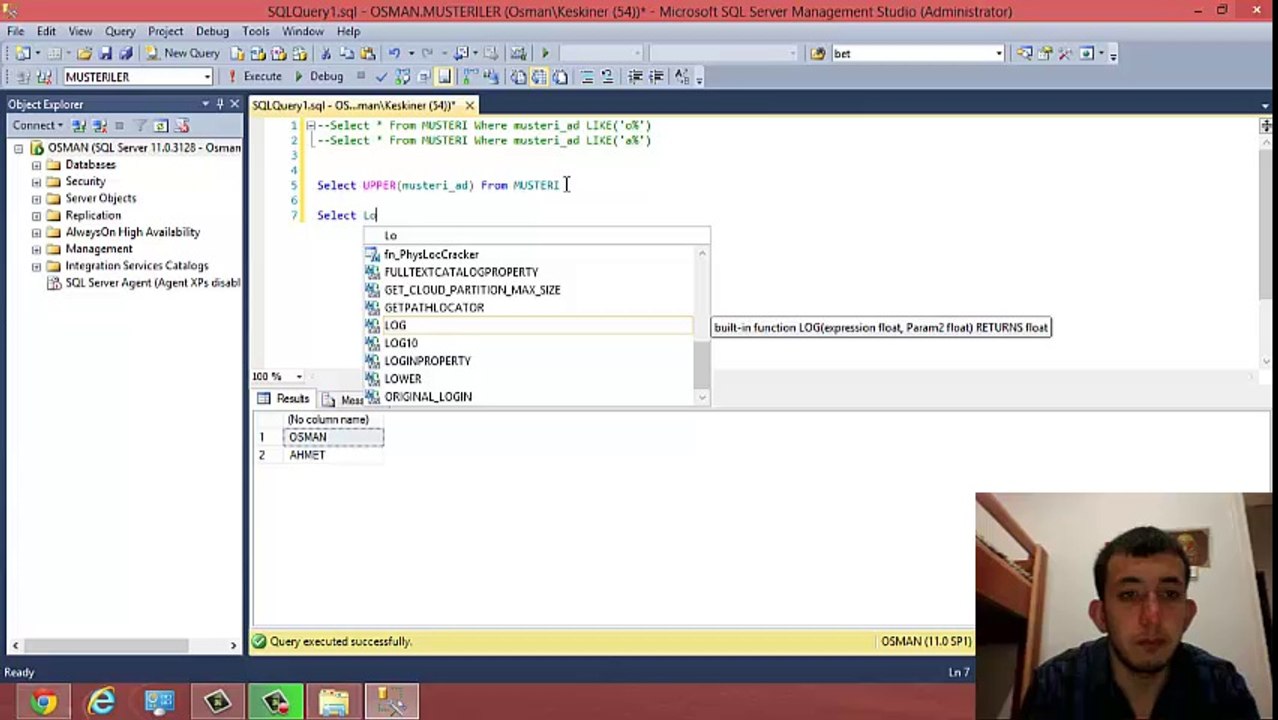Click the Debug play icon

(298, 76)
